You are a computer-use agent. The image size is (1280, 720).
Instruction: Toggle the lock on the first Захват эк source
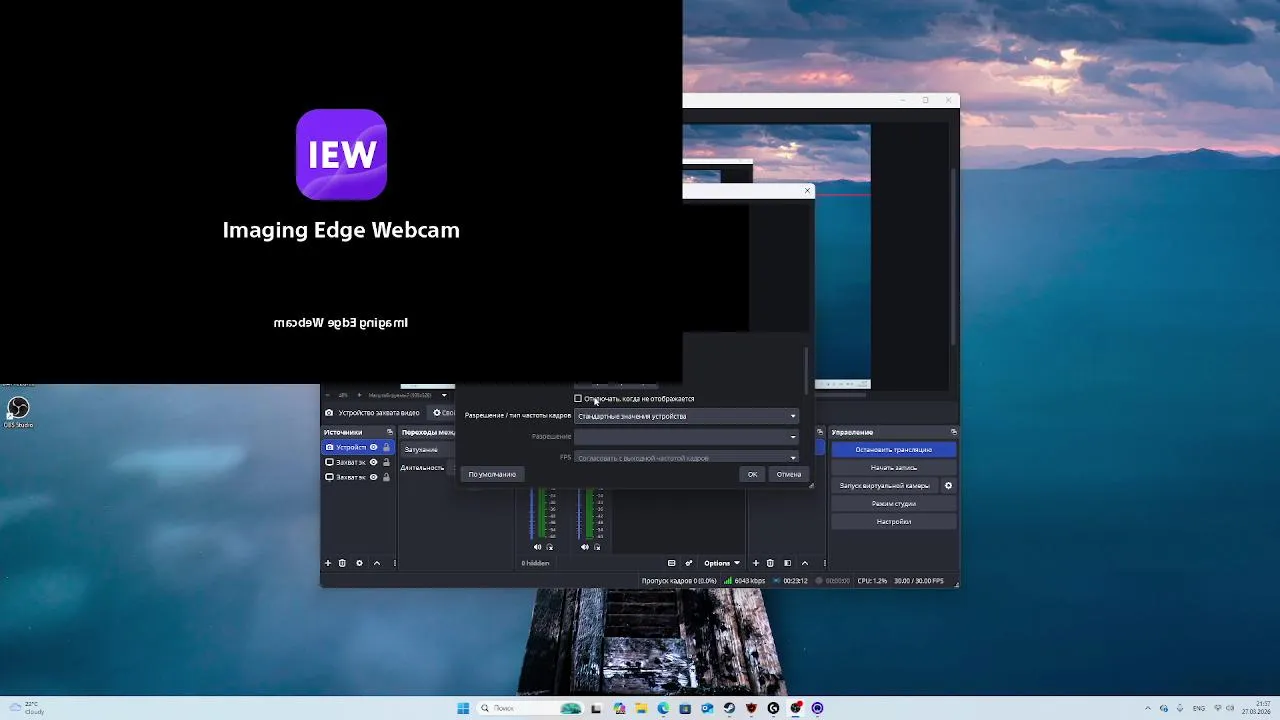pyautogui.click(x=386, y=462)
